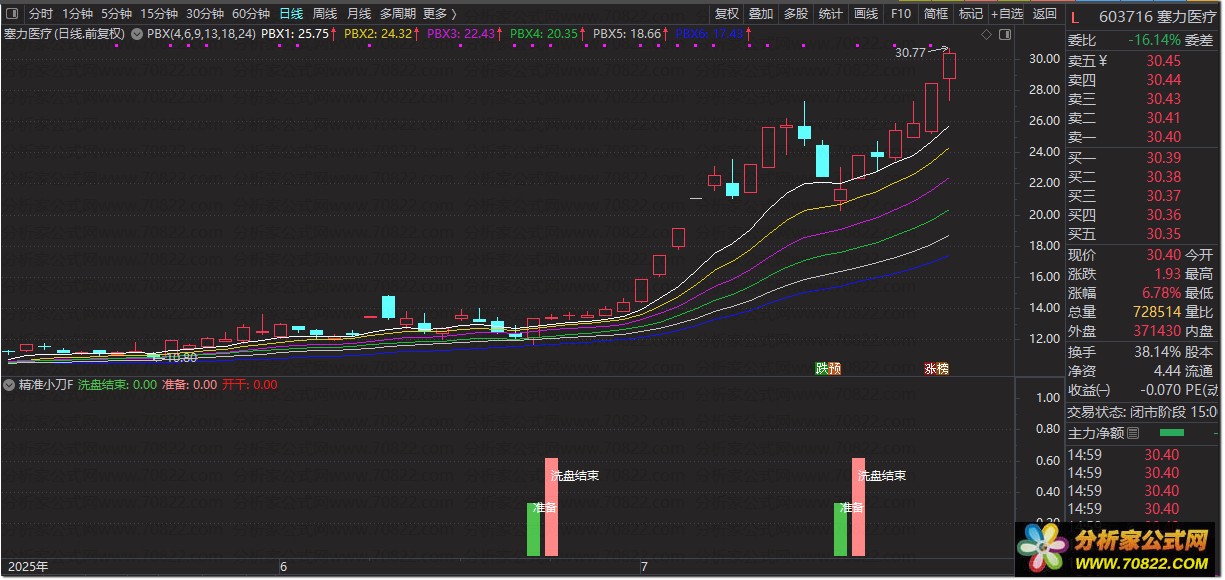The image size is (1225, 580).
Task: Switch to the 60分钟 period
Action: (x=250, y=14)
